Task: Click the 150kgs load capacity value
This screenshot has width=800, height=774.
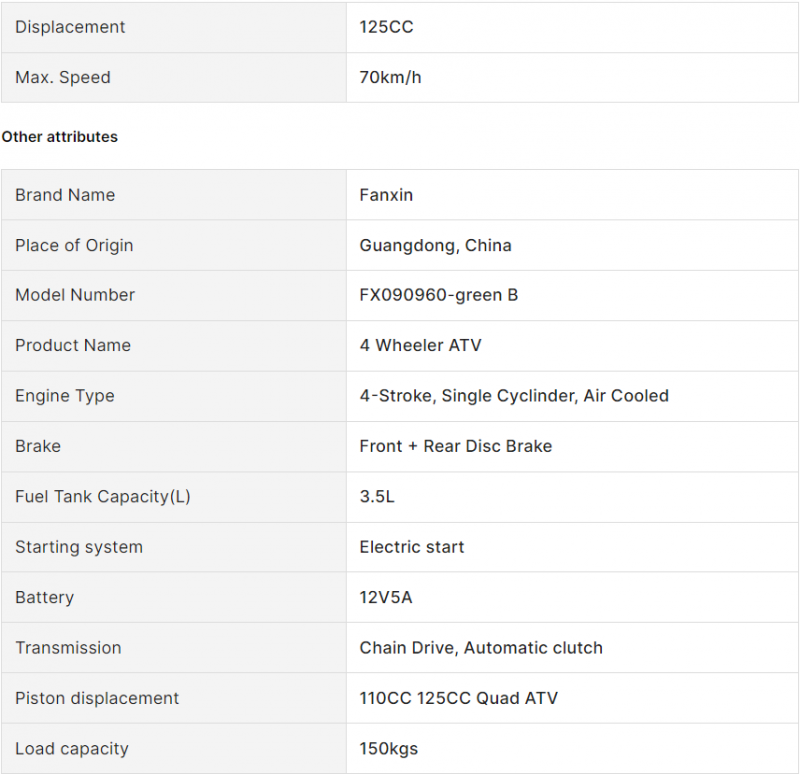Action: (389, 748)
